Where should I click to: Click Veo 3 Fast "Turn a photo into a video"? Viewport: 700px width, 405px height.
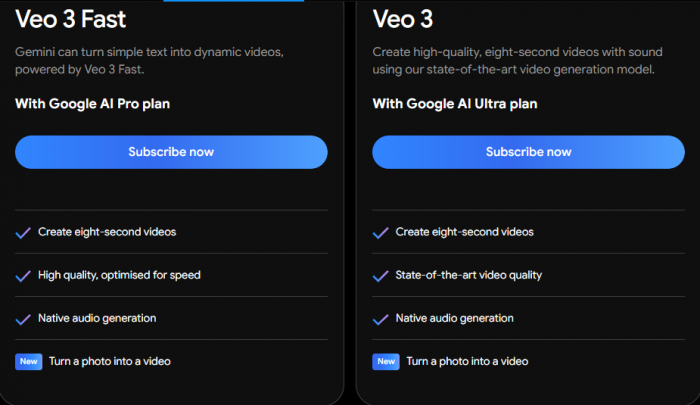(110, 361)
